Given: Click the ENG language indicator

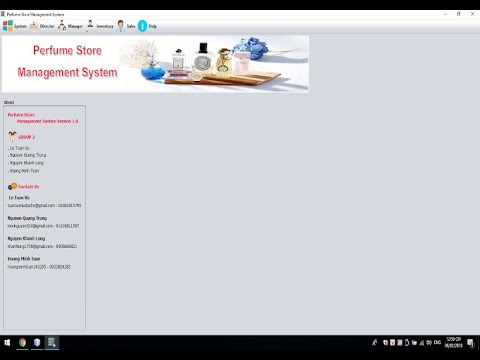Looking at the screenshot, I should [x=437, y=342].
